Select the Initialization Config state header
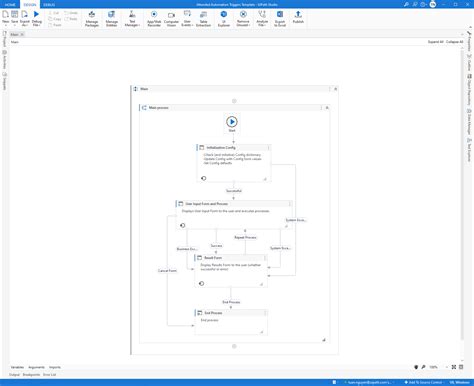Image resolution: width=474 pixels, height=386 pixels. tap(233, 147)
